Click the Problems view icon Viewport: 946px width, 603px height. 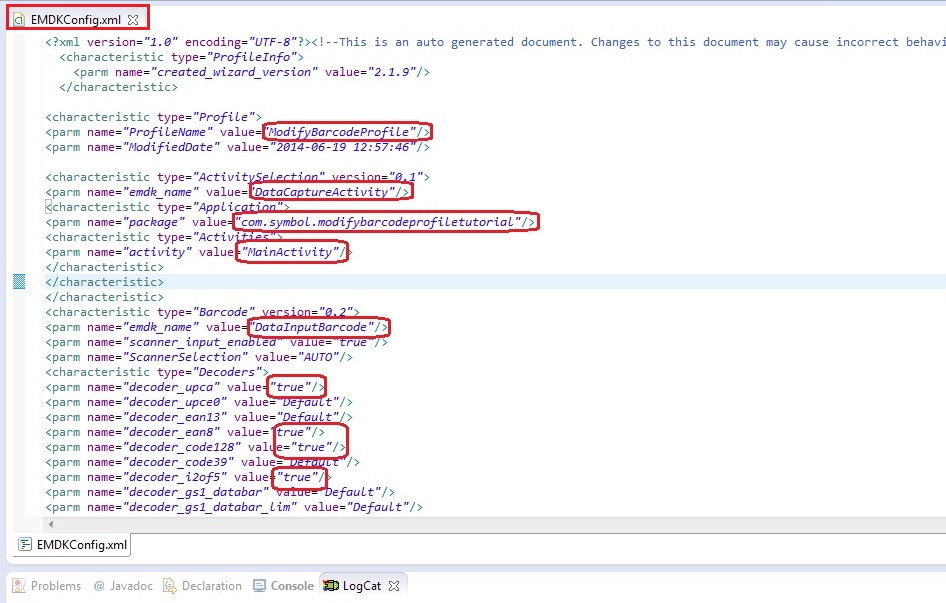(x=18, y=586)
